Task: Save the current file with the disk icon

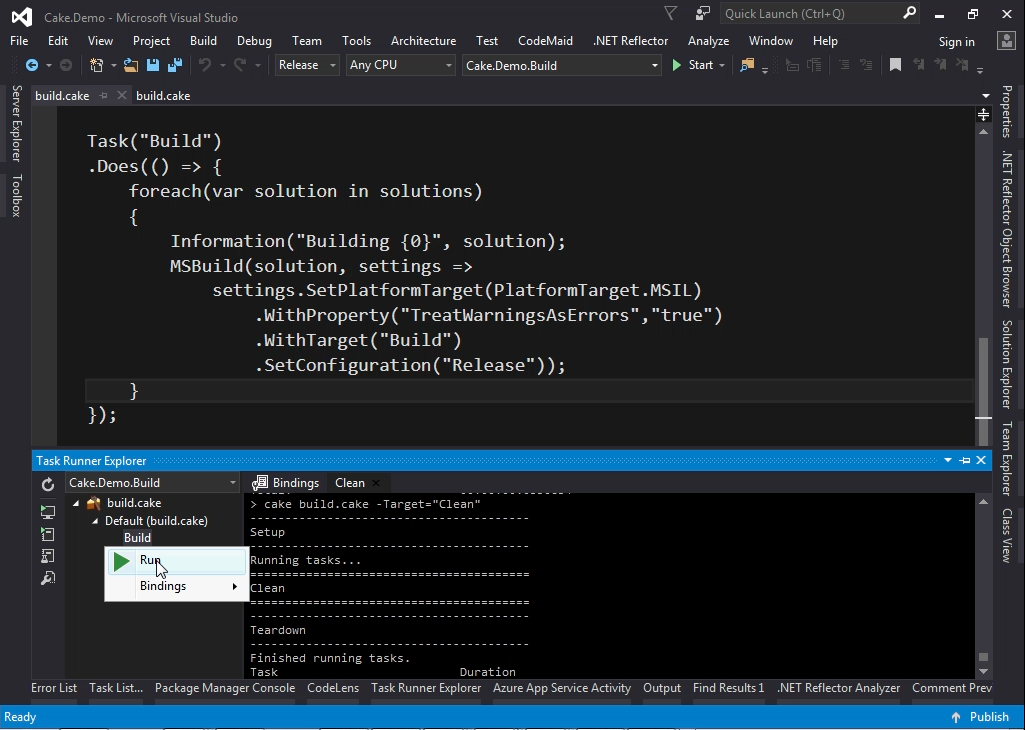Action: (x=153, y=65)
